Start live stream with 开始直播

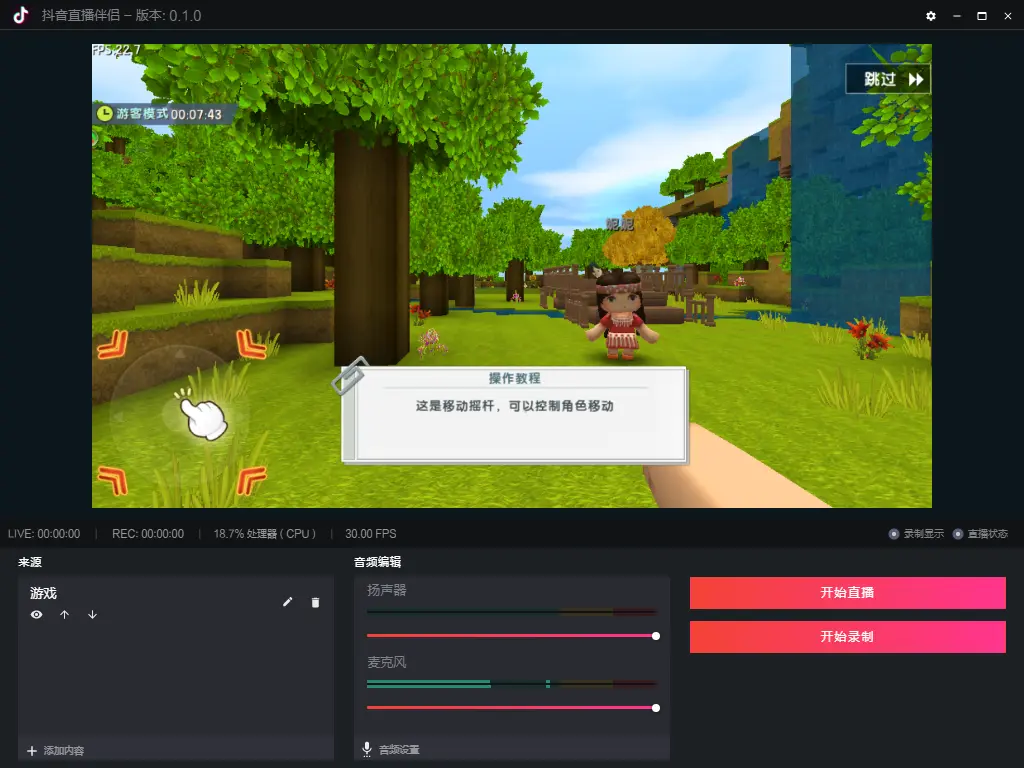[x=848, y=593]
